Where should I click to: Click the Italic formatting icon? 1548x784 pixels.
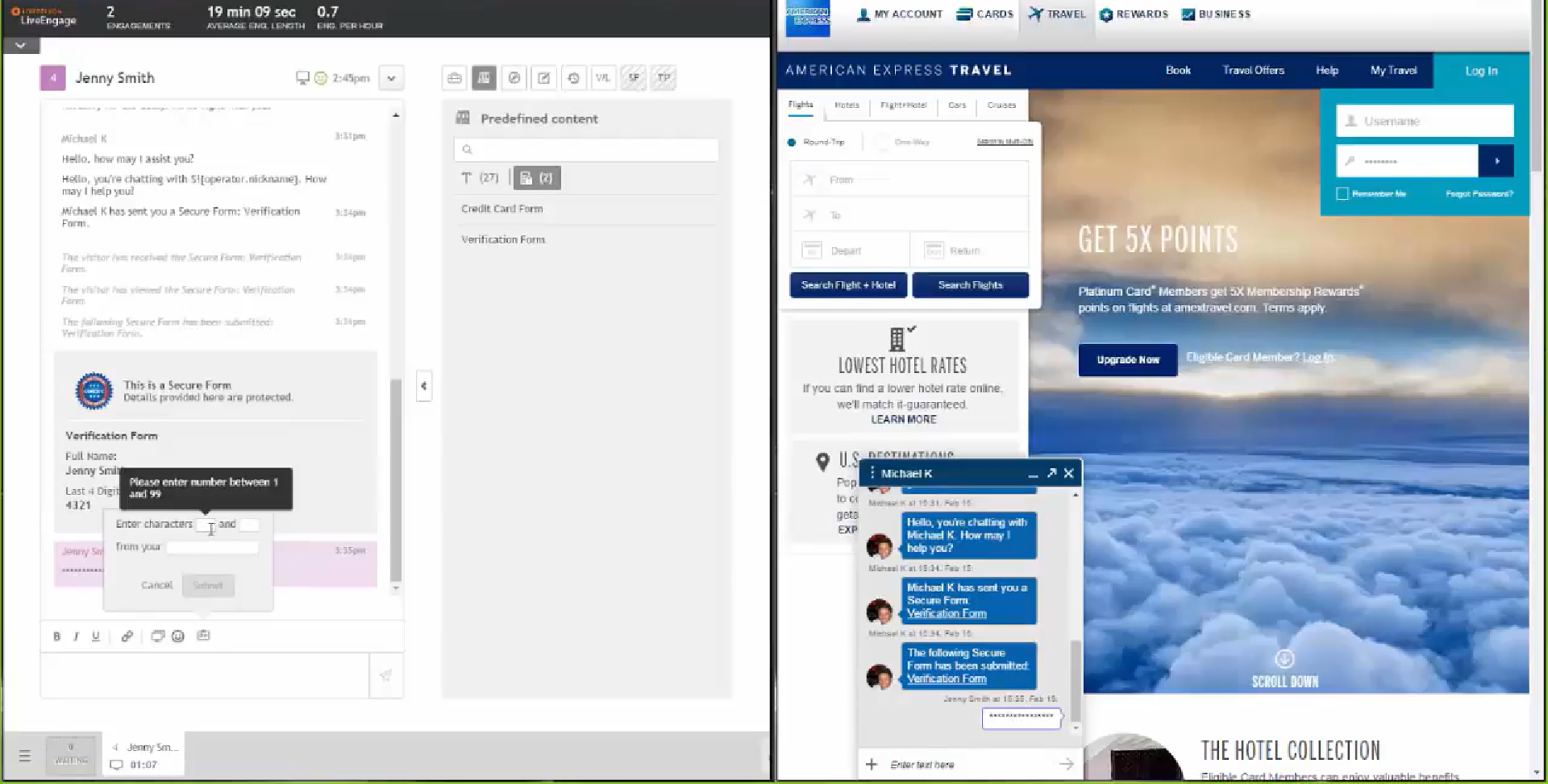tap(76, 637)
